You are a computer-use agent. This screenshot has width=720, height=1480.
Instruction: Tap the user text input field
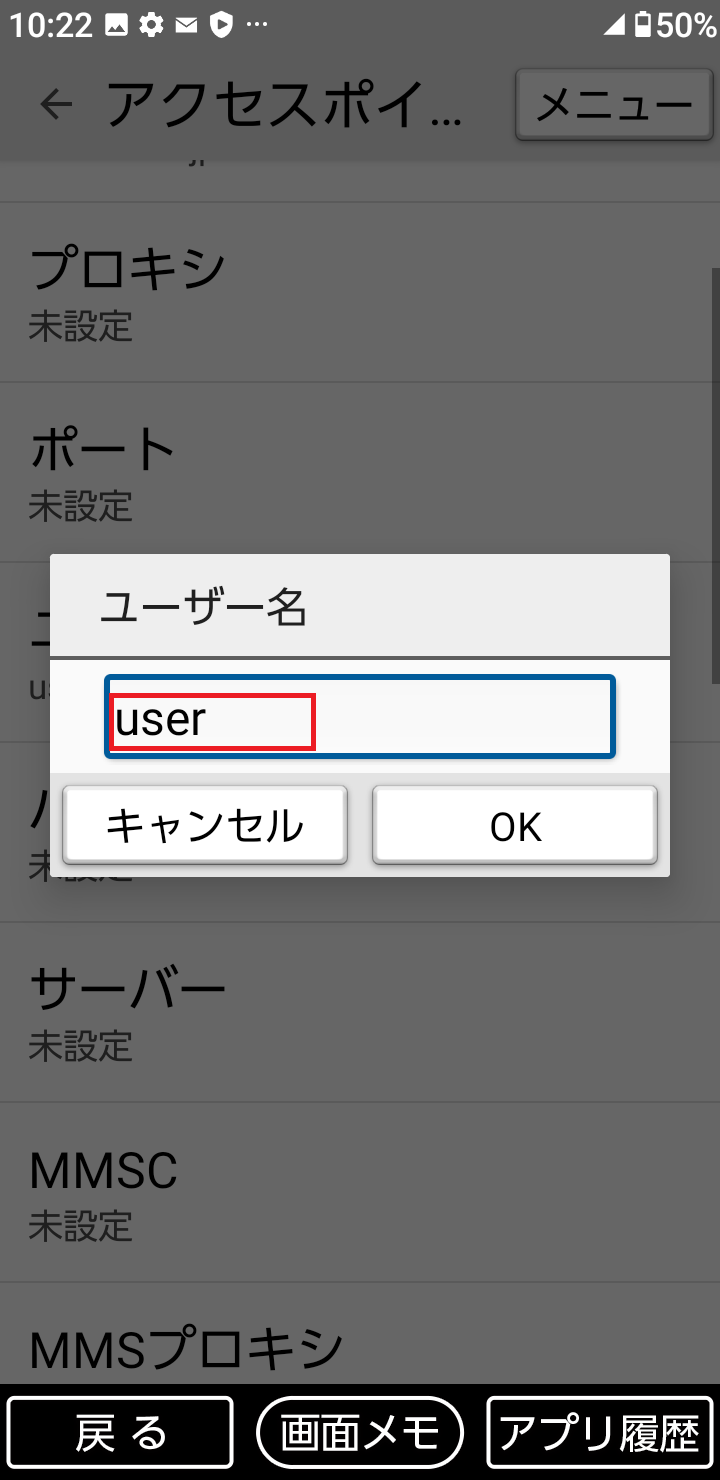tap(360, 717)
